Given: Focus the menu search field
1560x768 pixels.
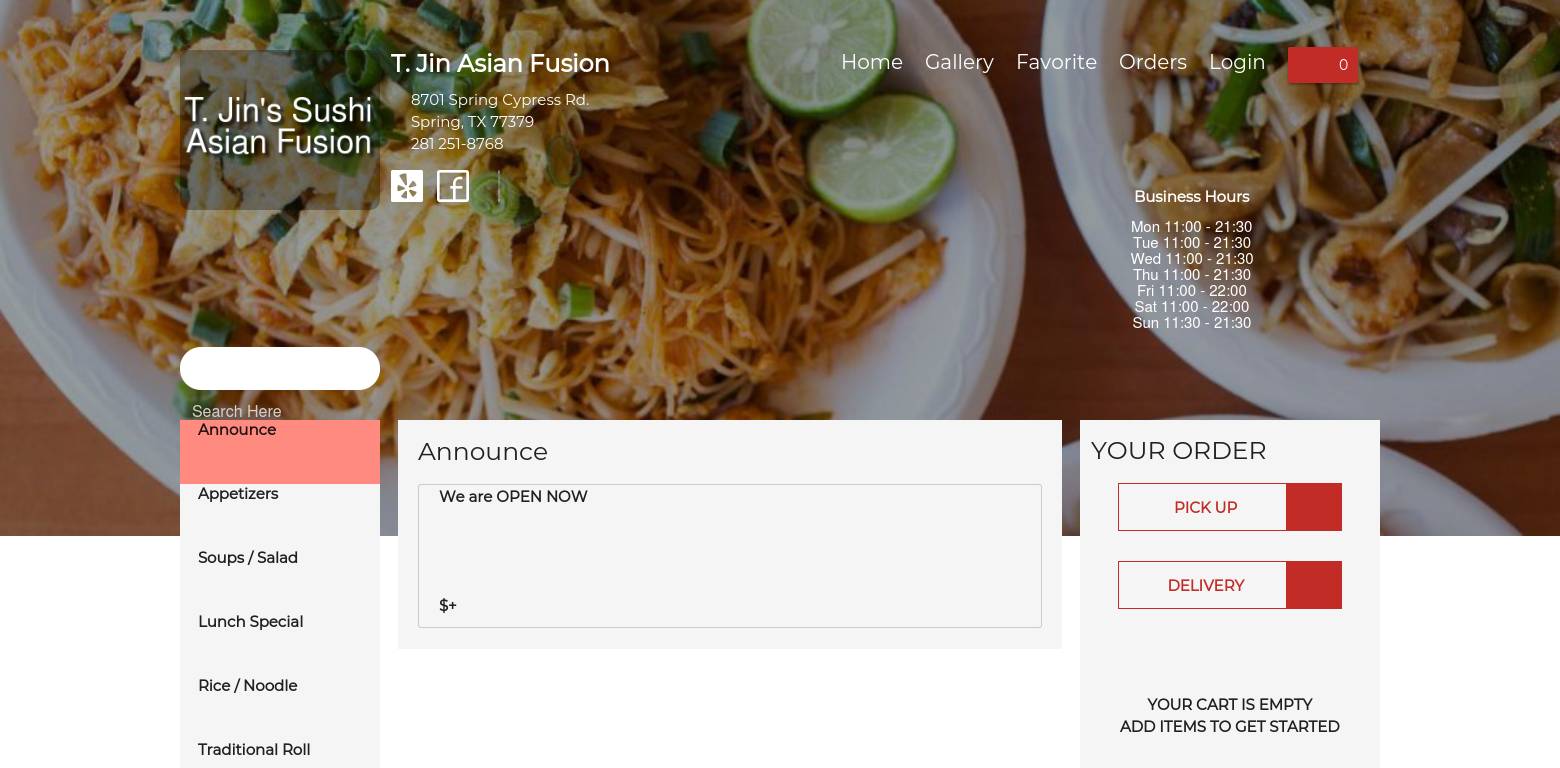Looking at the screenshot, I should click(280, 369).
